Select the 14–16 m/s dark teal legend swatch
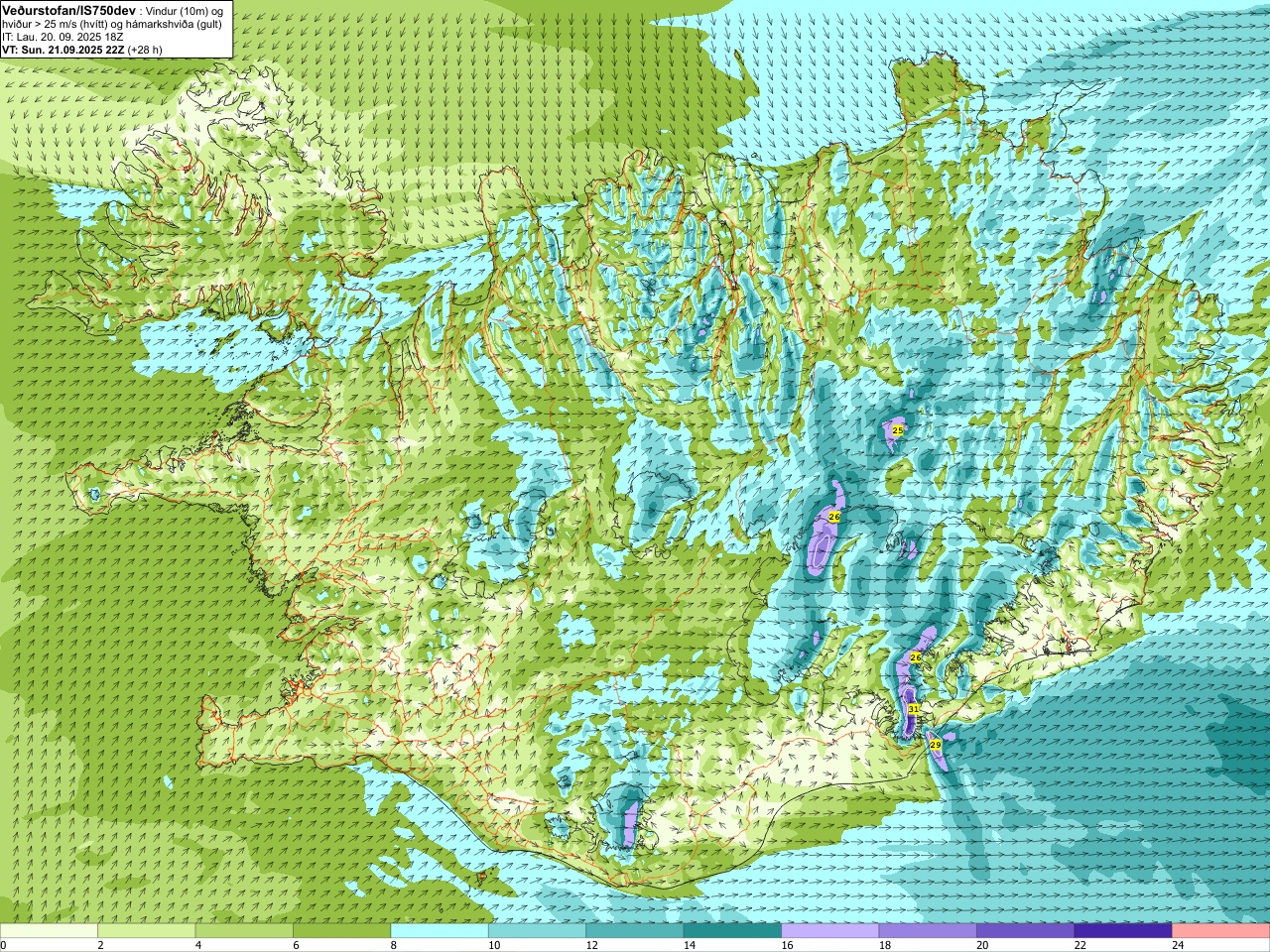The height and width of the screenshot is (952, 1270). [x=732, y=931]
